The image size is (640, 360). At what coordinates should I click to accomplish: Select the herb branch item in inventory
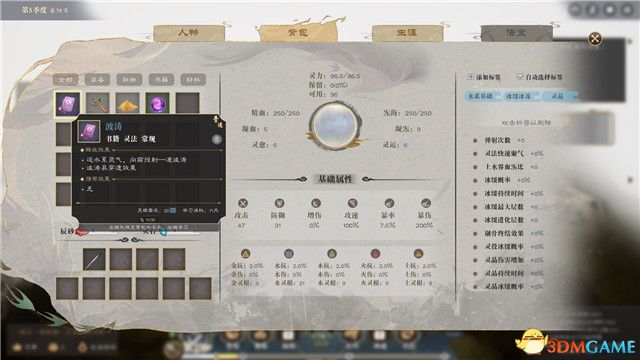(98, 103)
